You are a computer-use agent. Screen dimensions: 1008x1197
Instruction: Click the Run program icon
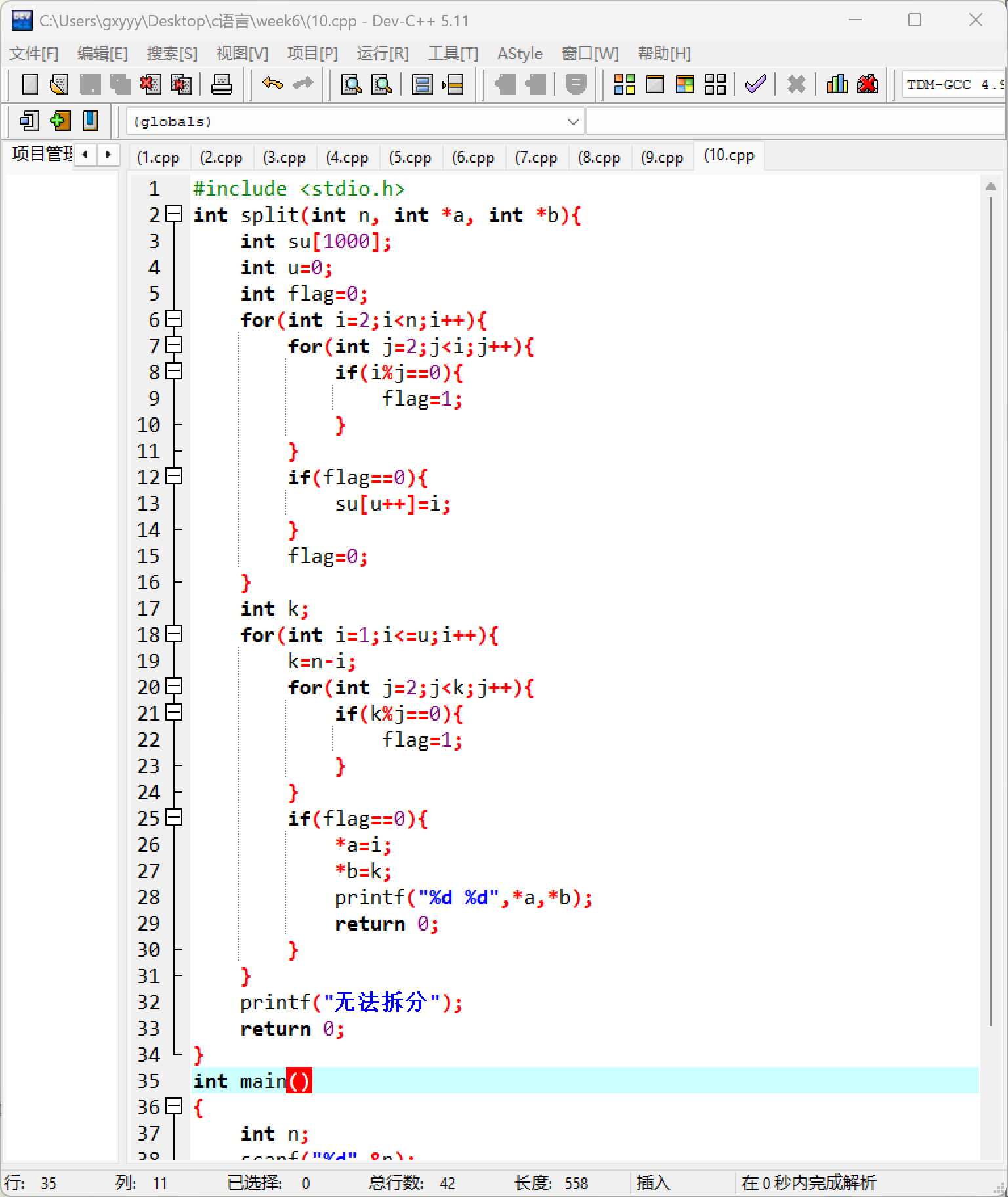pos(655,84)
